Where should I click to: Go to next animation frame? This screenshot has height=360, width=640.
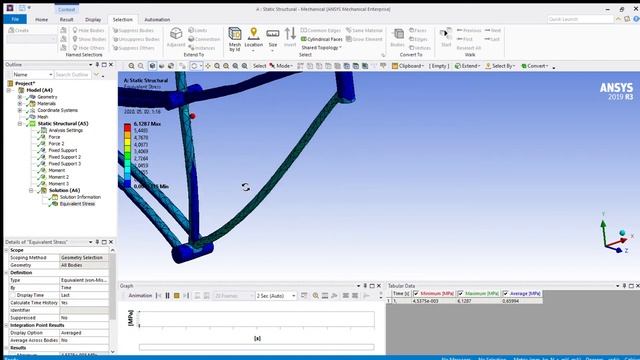tap(186, 296)
